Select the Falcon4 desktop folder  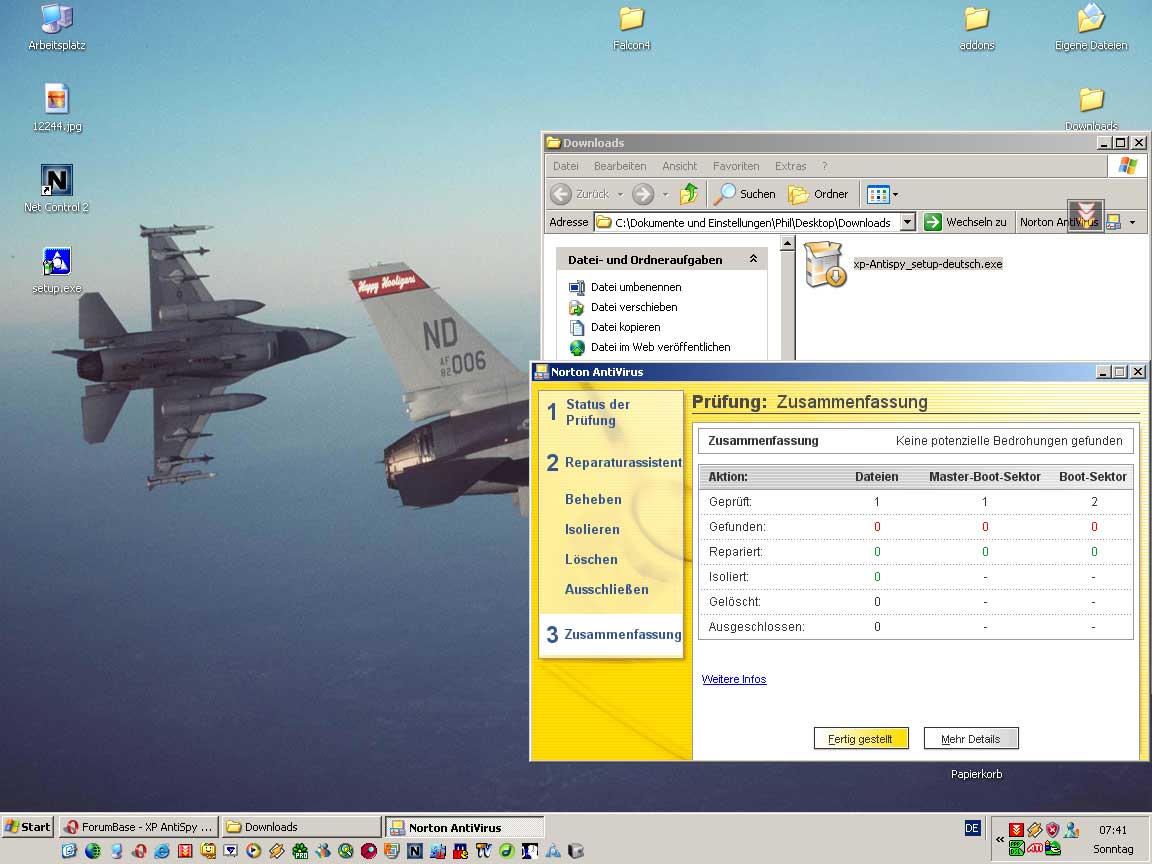[632, 28]
